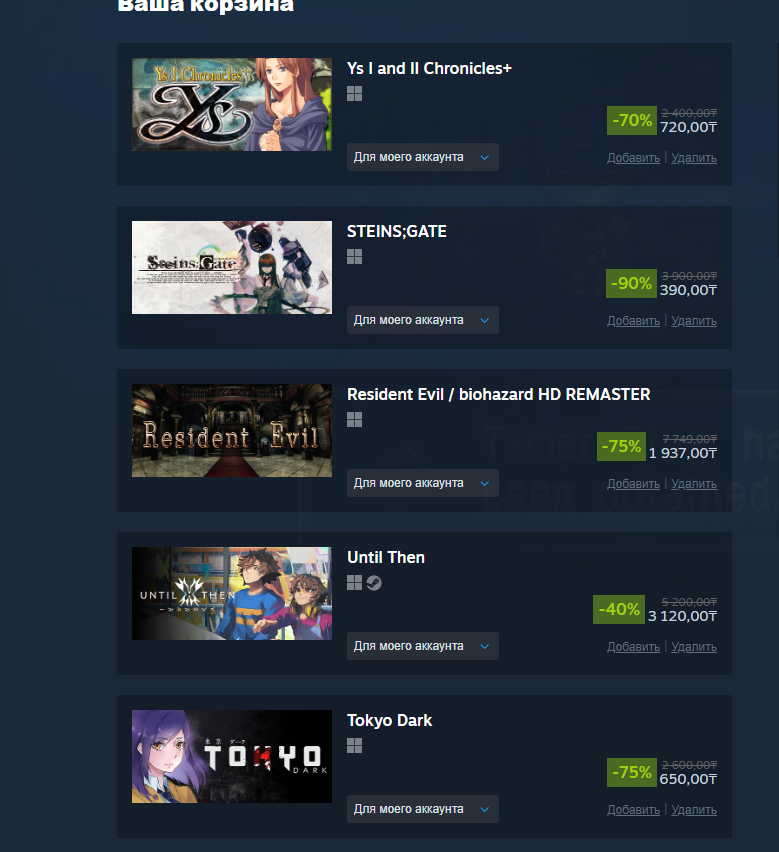Click the Windows icon under Until Then

tap(354, 583)
